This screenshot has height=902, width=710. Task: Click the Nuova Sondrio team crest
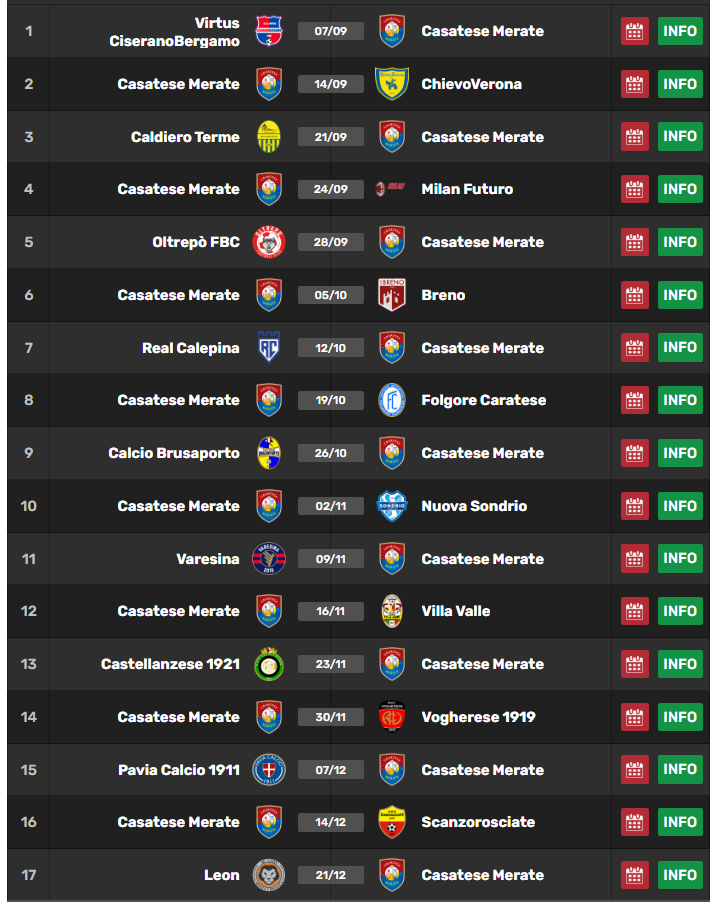(392, 506)
